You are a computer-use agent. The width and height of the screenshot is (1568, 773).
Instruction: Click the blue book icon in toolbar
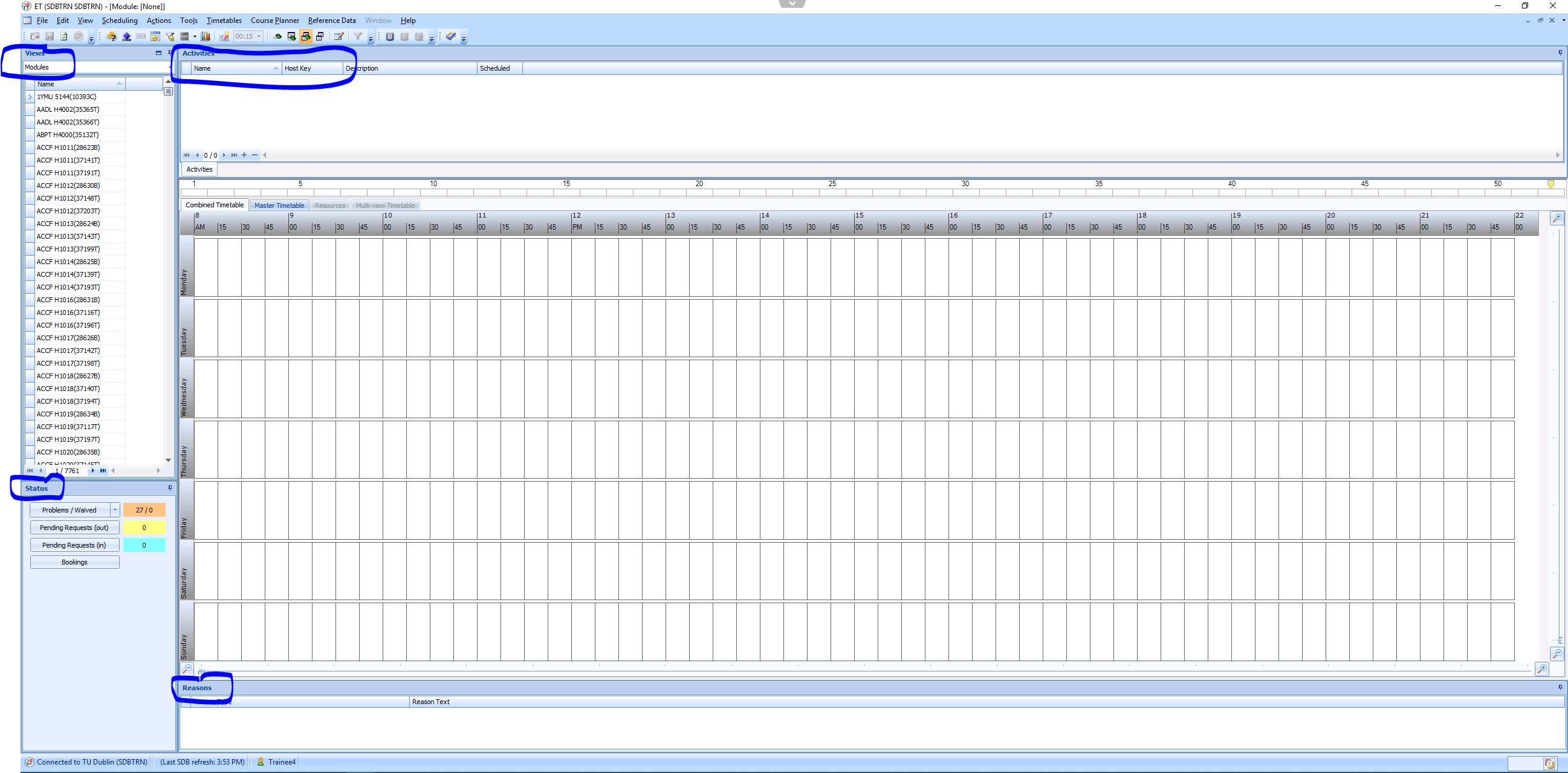tap(389, 36)
